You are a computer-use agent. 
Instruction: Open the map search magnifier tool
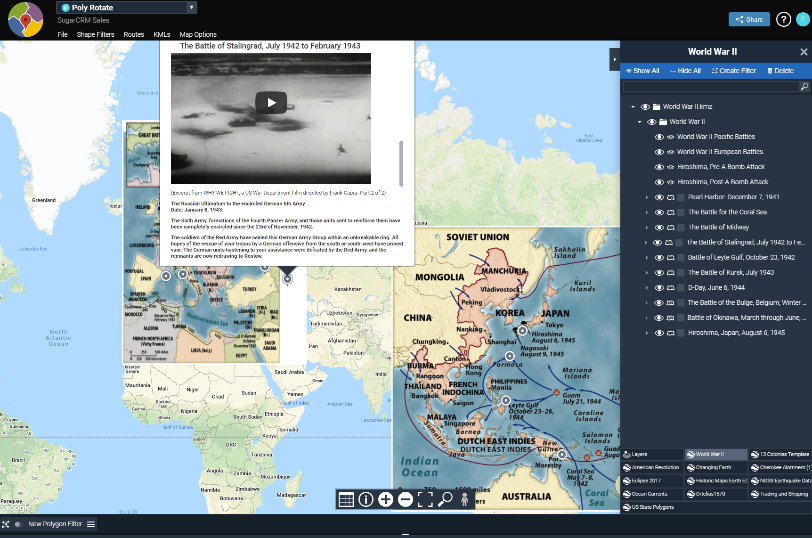tap(445, 500)
